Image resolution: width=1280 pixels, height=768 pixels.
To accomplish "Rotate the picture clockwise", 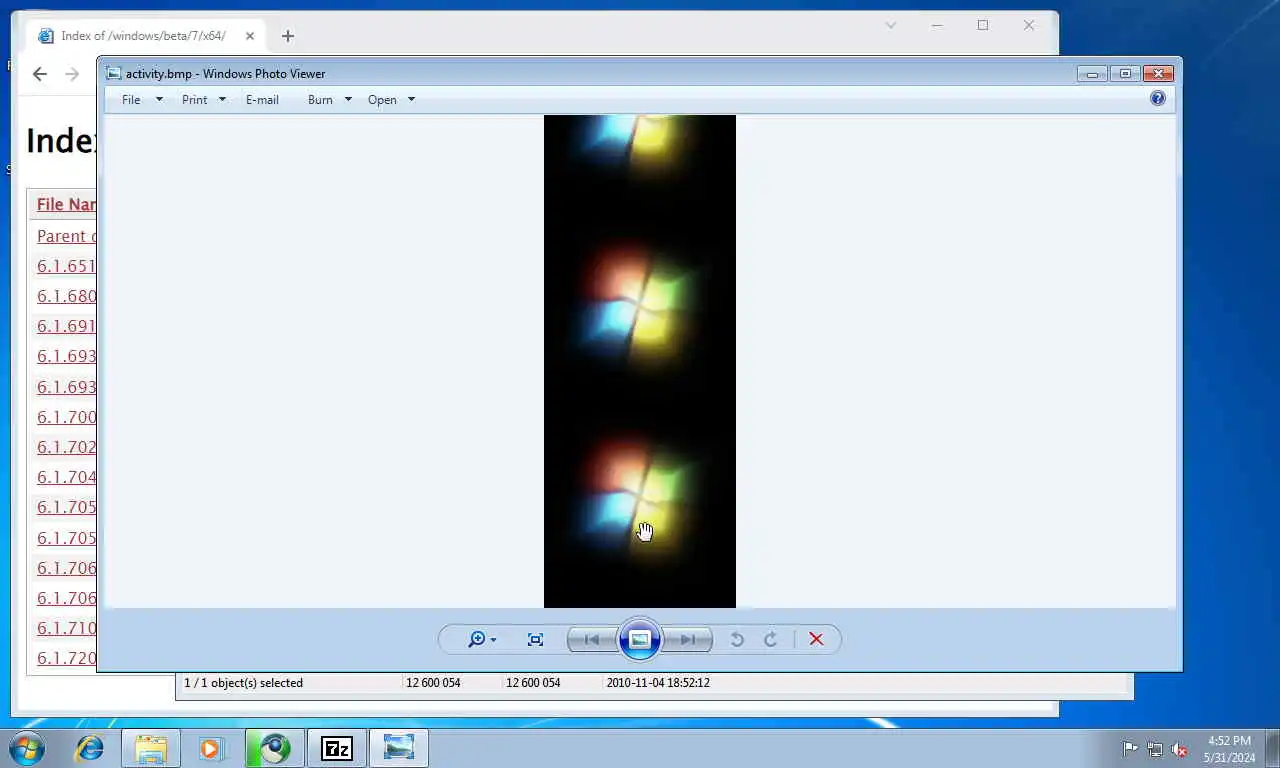I will click(770, 640).
